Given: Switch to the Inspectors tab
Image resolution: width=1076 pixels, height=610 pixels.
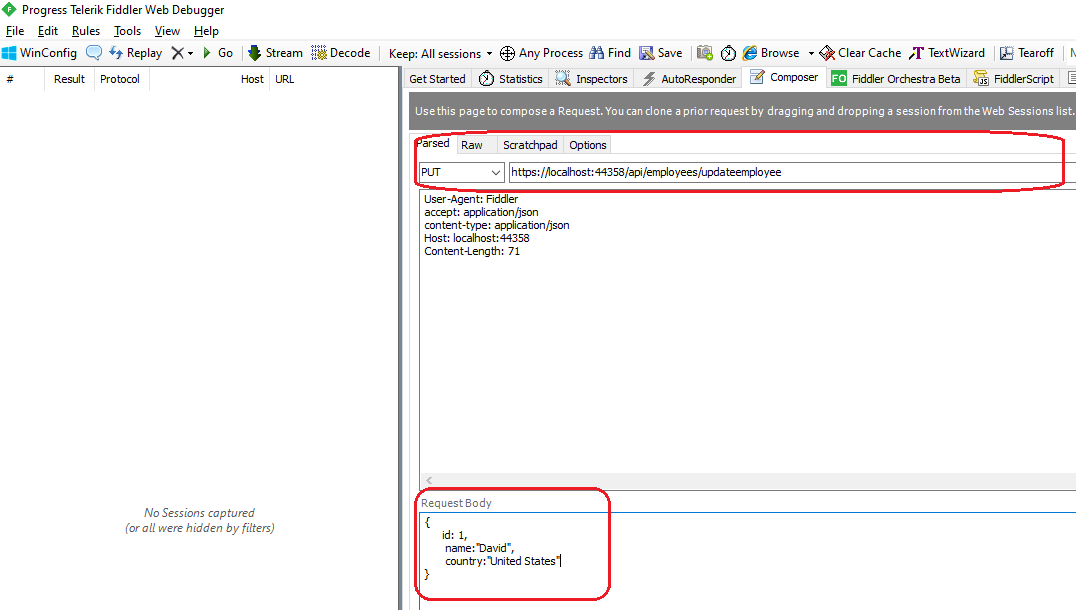Looking at the screenshot, I should coord(592,79).
